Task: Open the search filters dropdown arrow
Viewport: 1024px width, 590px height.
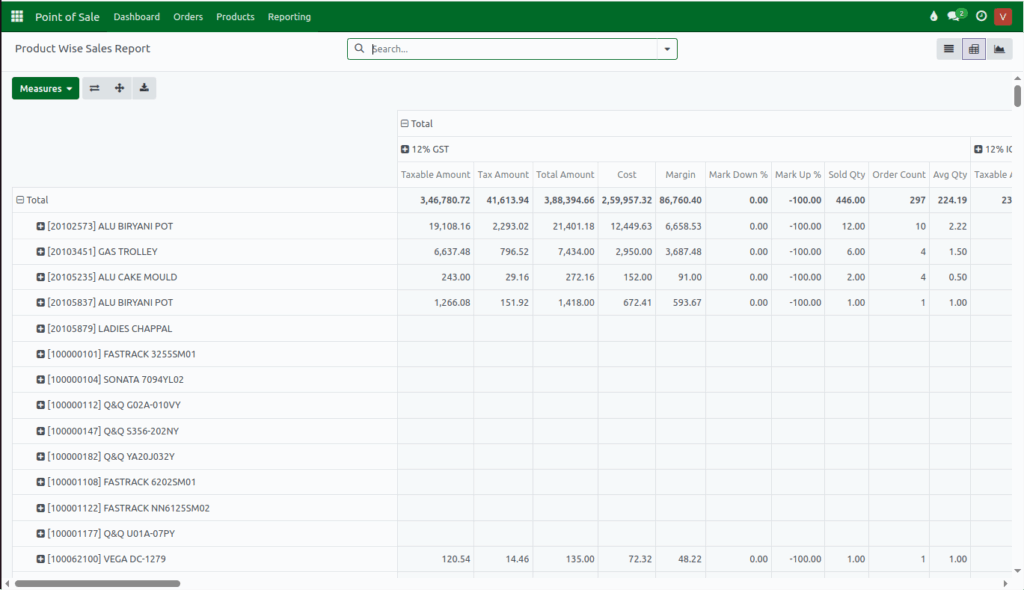Action: 666,48
